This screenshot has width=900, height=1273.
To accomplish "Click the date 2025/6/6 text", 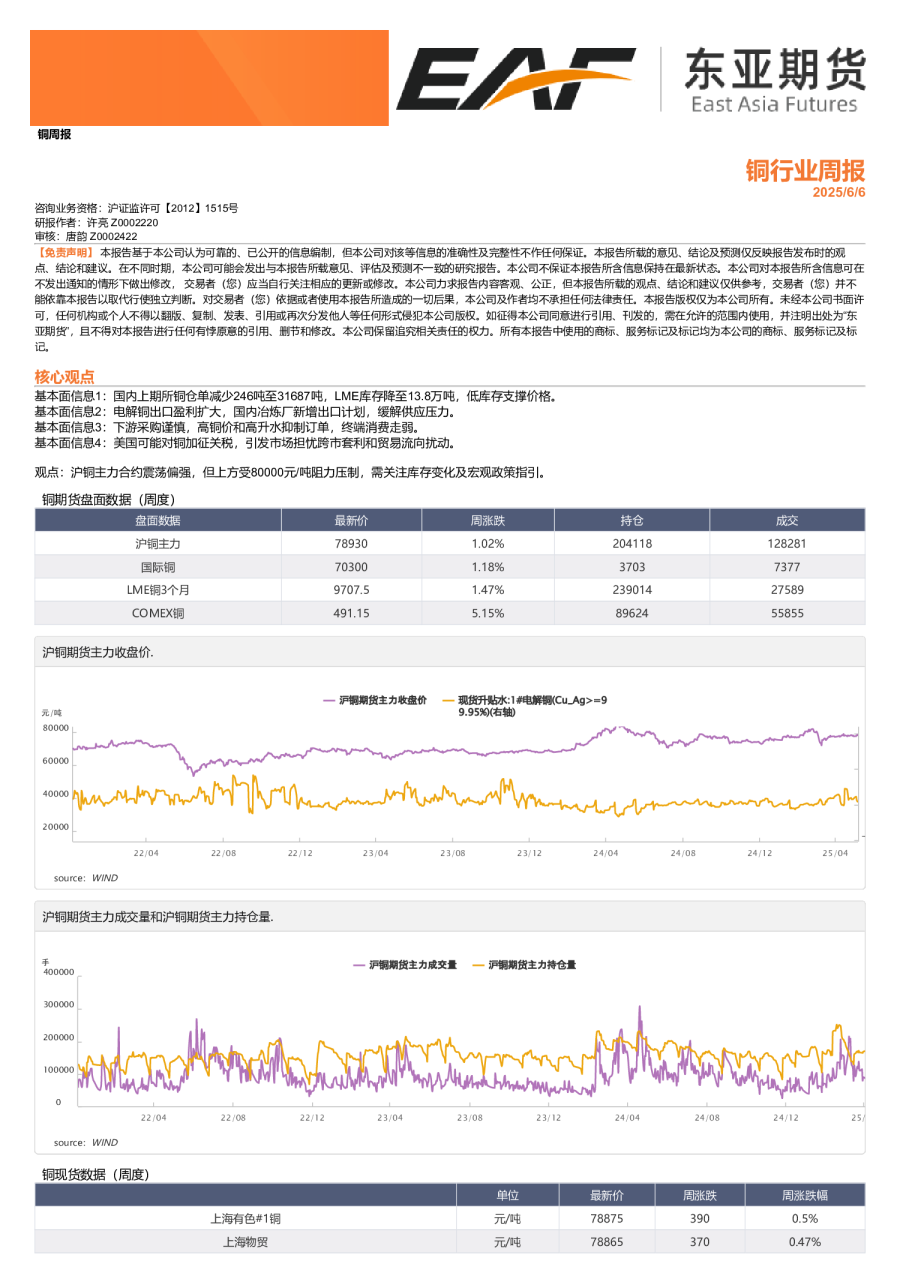I will [x=841, y=190].
